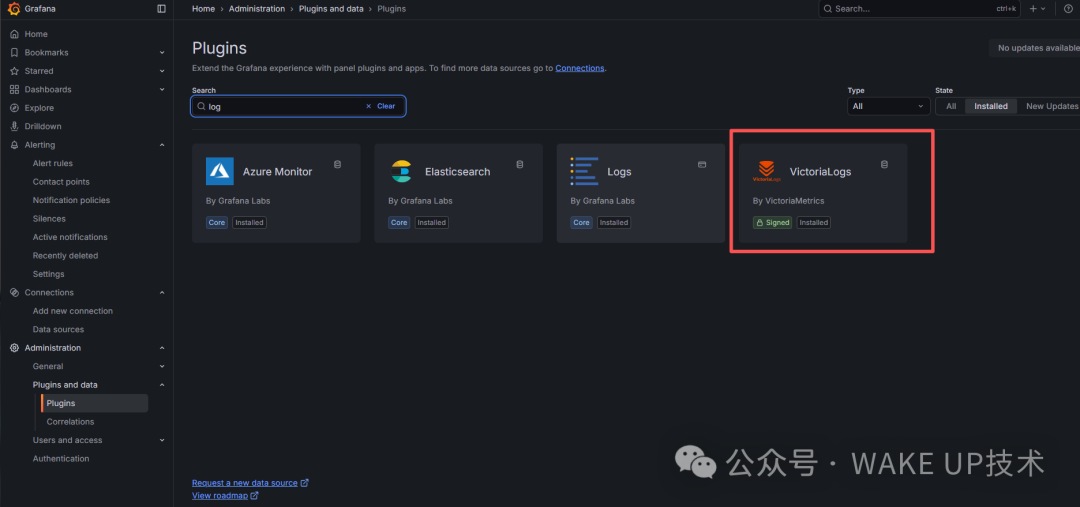Open Alert rules in sidebar
Screen dimensions: 1080x507
[x=52, y=163]
